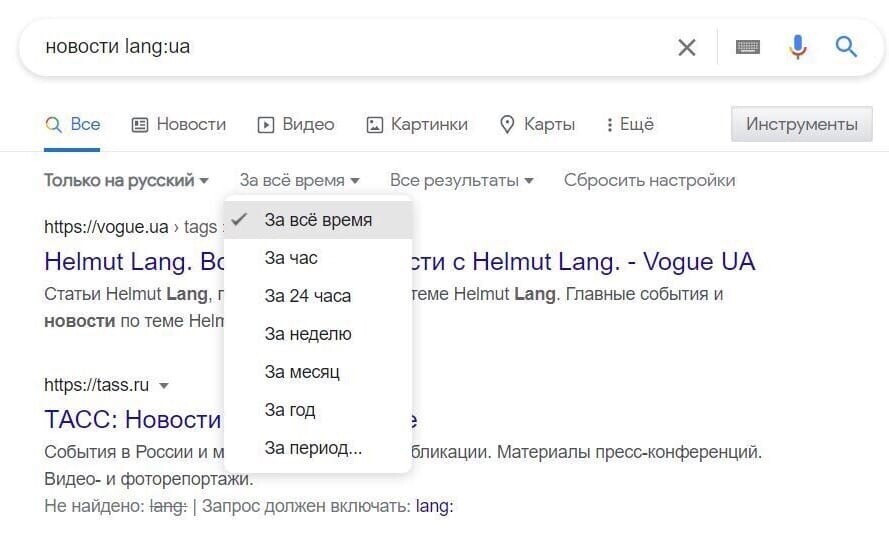Click the tass.ru result dropdown arrow

(164, 386)
